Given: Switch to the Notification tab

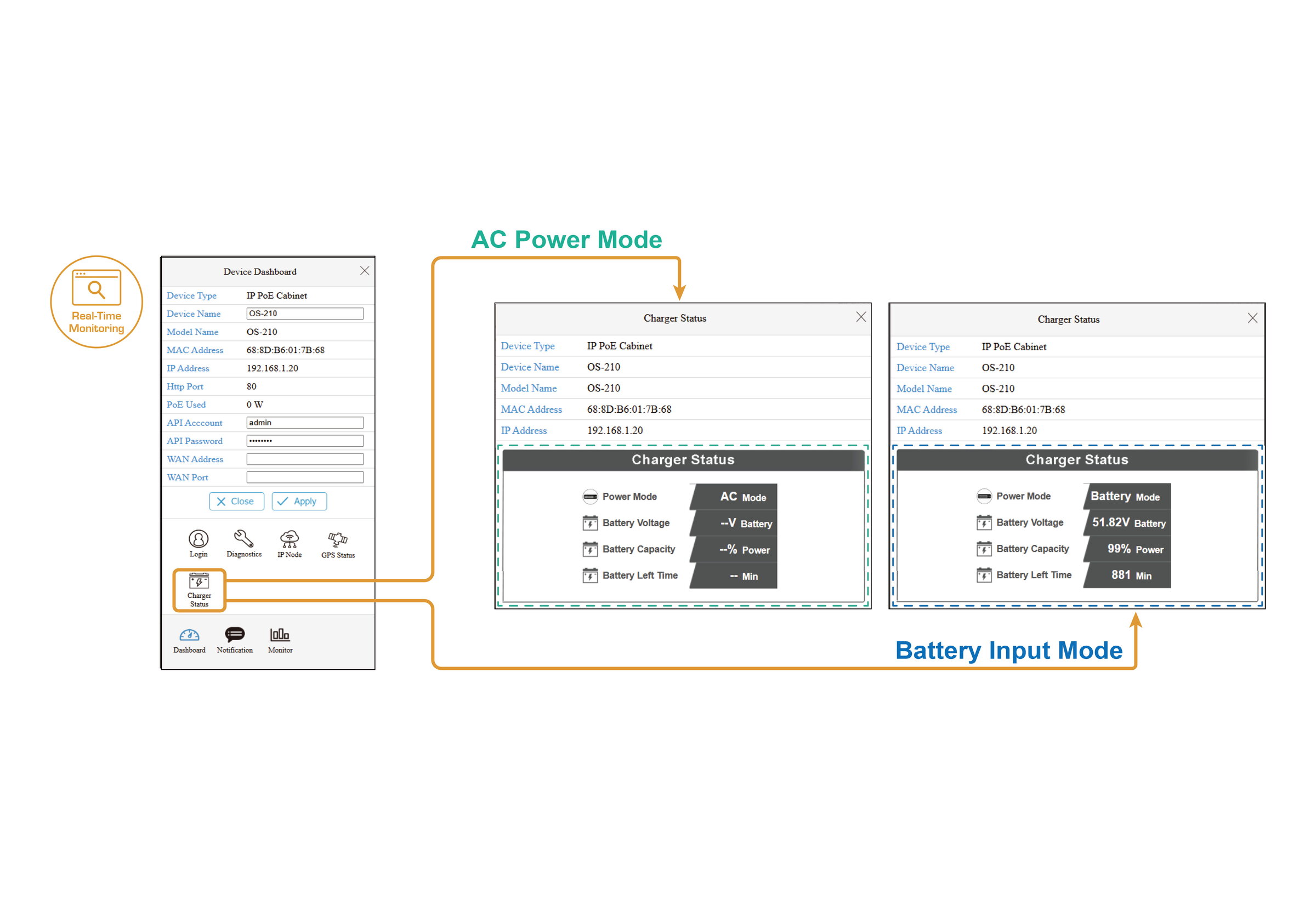Looking at the screenshot, I should click(235, 640).
